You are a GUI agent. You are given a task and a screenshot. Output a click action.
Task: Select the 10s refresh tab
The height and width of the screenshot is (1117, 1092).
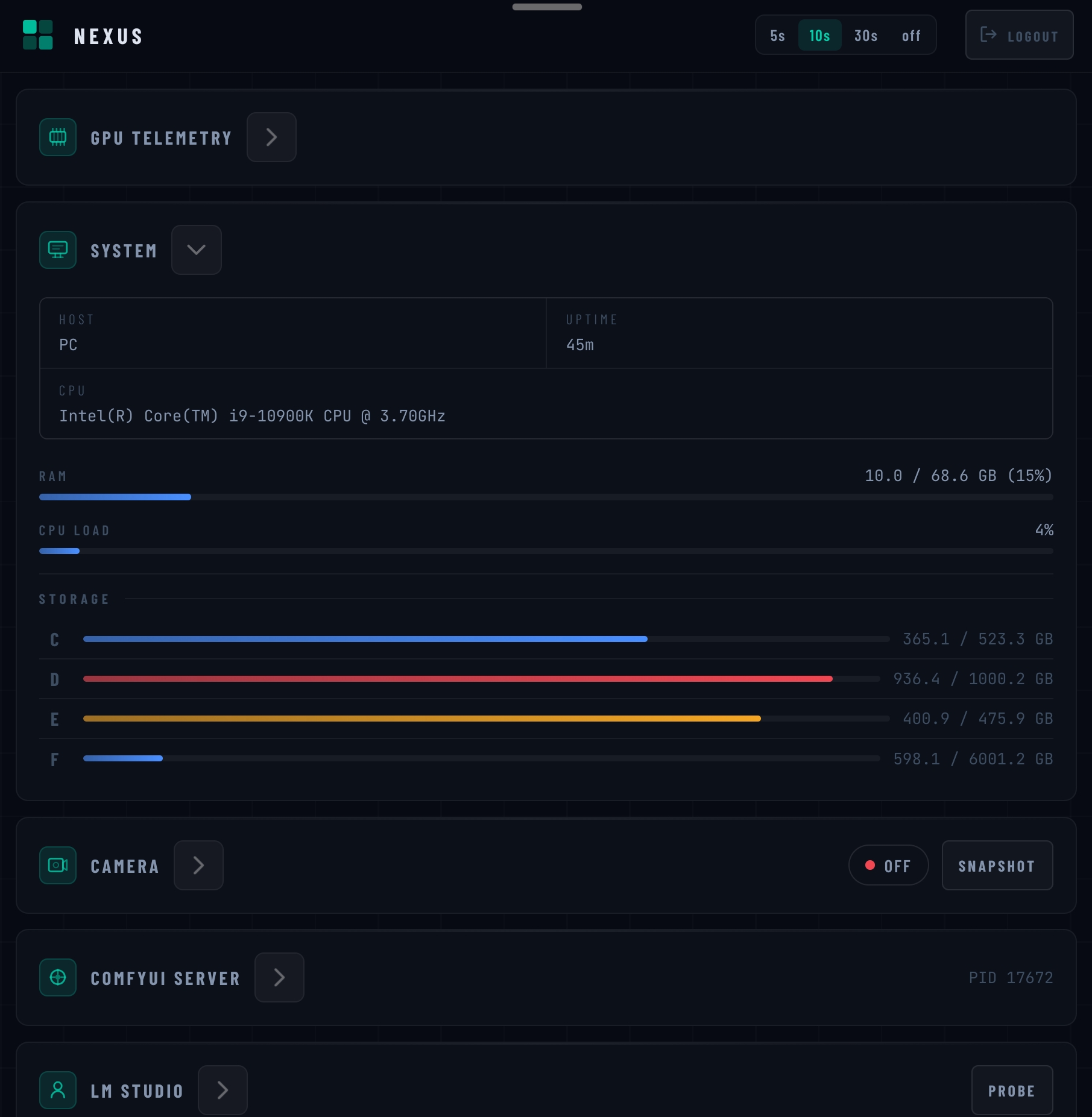pyautogui.click(x=819, y=35)
